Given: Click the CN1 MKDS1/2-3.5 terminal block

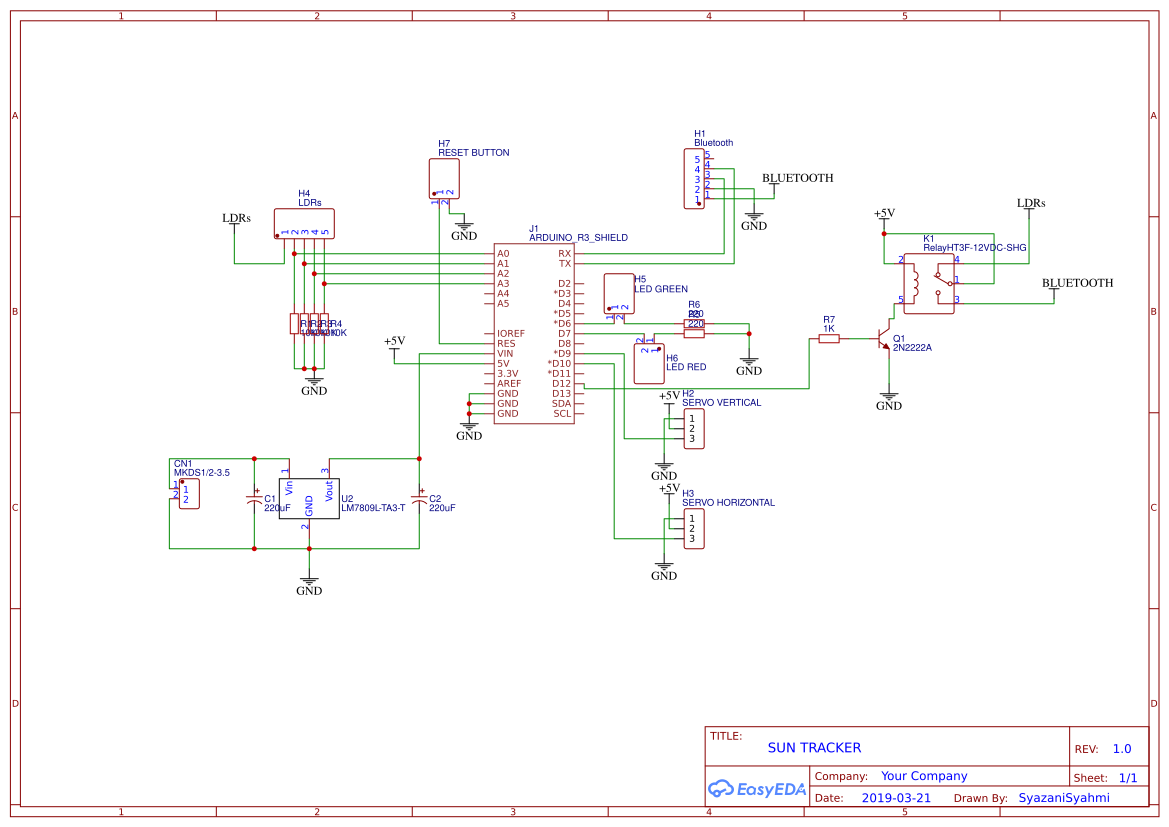Looking at the screenshot, I should coord(187,493).
